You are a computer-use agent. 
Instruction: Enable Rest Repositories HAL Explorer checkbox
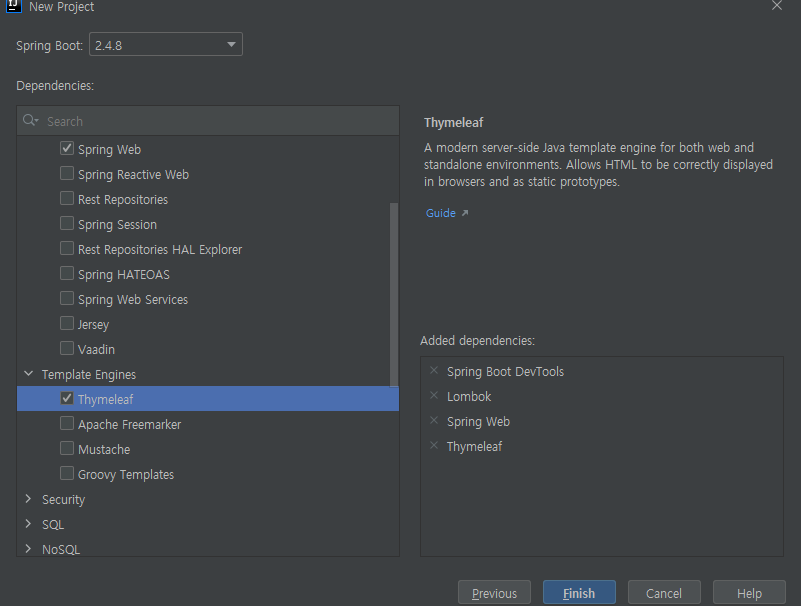pos(67,248)
